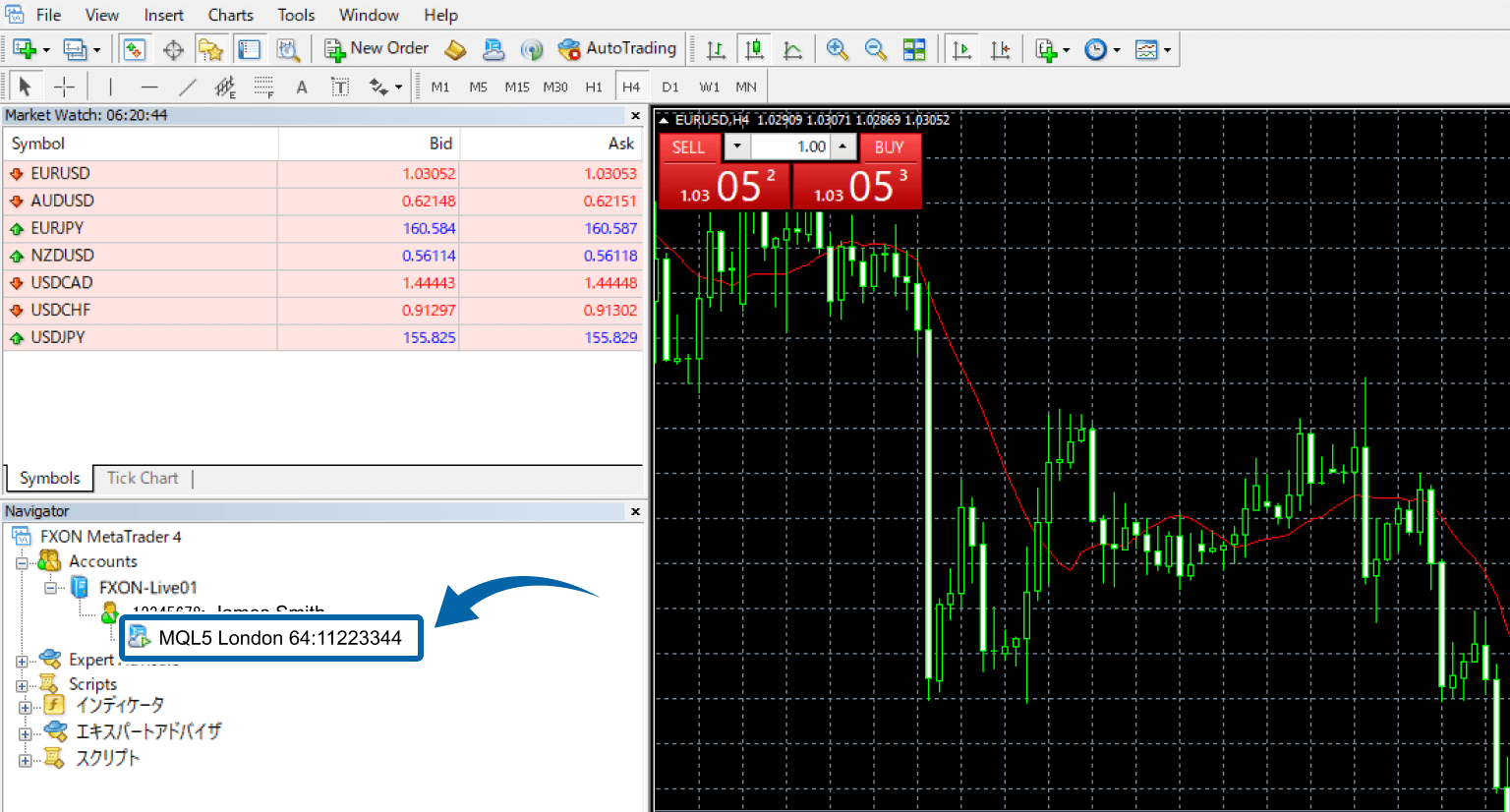Zoom out of the chart
Image resolution: width=1510 pixels, height=812 pixels.
(x=875, y=49)
